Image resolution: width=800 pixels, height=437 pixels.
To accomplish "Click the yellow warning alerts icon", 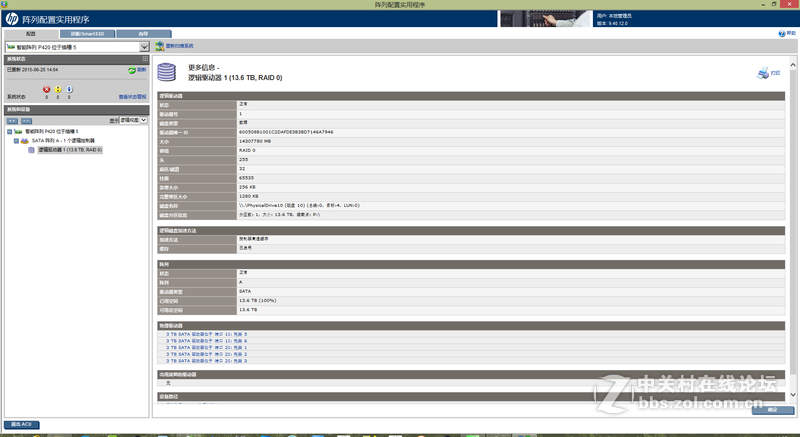I will 58,89.
